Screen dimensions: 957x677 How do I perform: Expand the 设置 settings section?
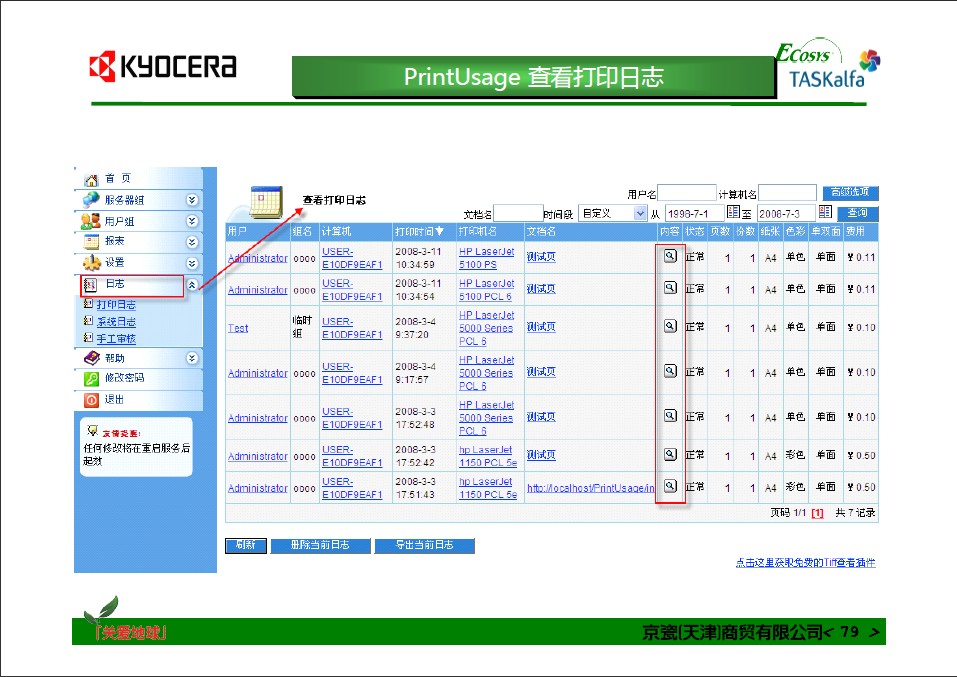point(192,263)
